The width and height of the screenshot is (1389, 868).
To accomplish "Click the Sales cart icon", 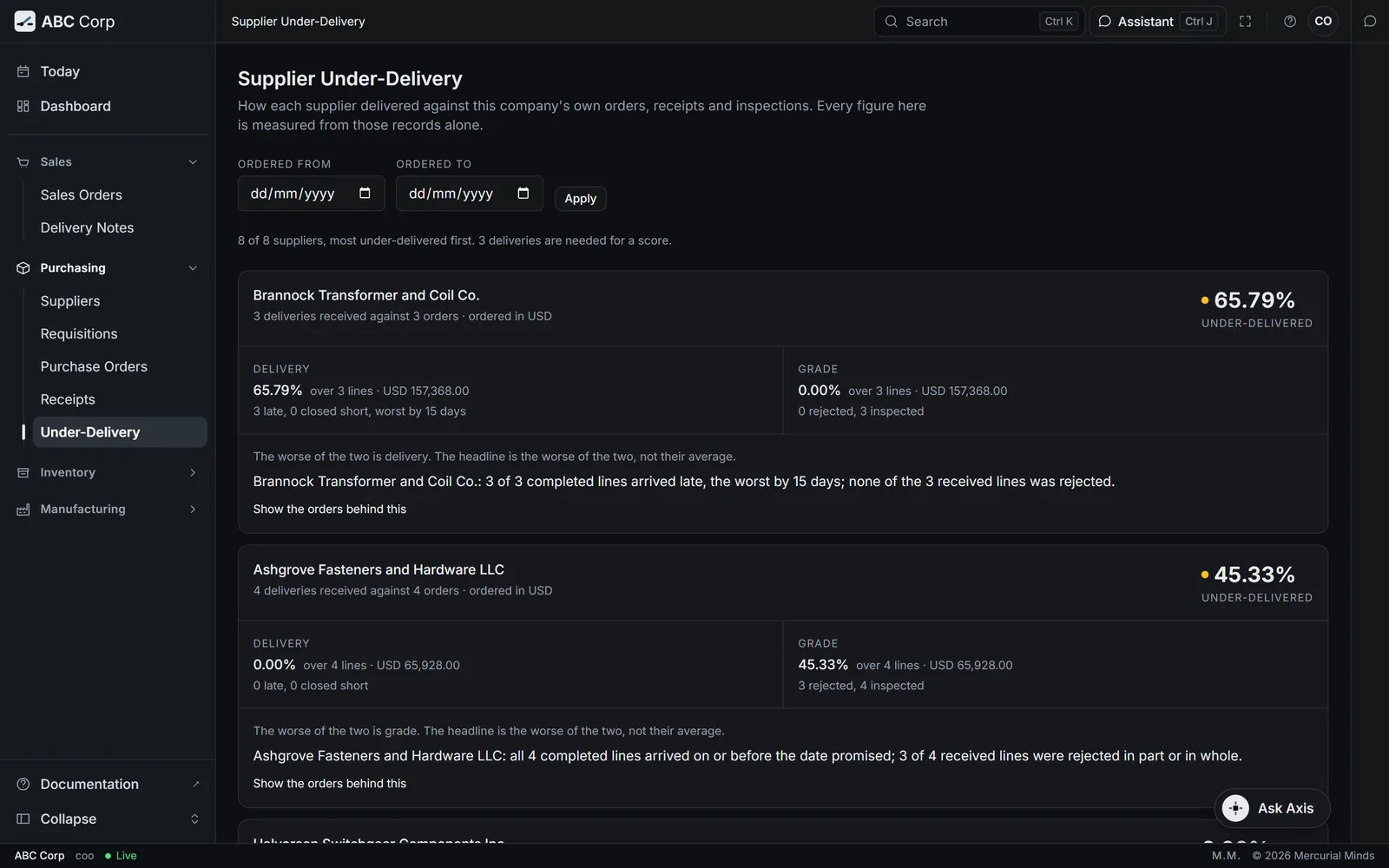I will pos(23,162).
